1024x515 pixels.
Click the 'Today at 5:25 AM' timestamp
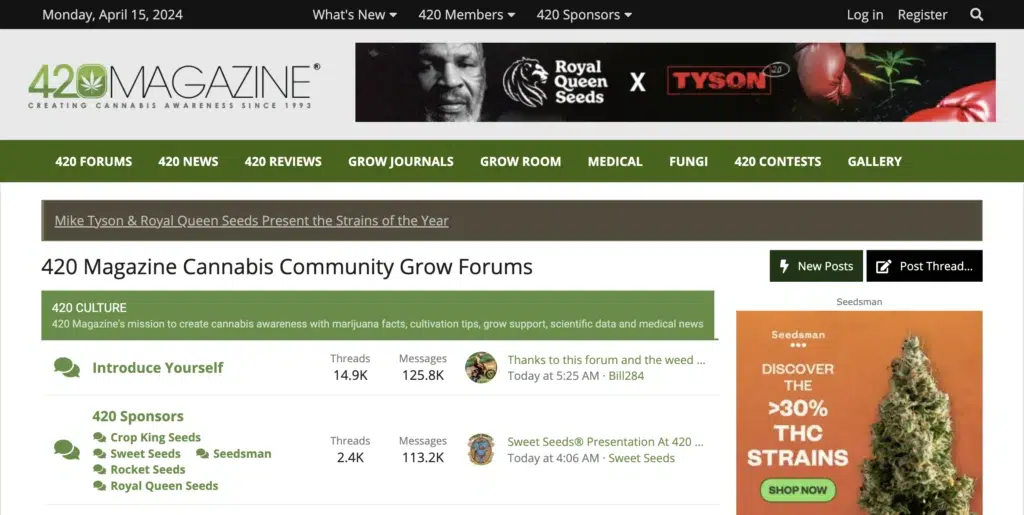pos(553,375)
